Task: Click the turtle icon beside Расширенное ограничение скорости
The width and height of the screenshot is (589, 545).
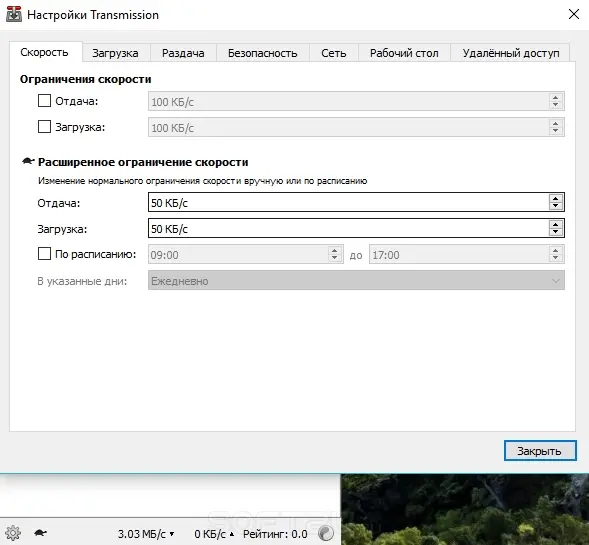Action: tap(28, 162)
